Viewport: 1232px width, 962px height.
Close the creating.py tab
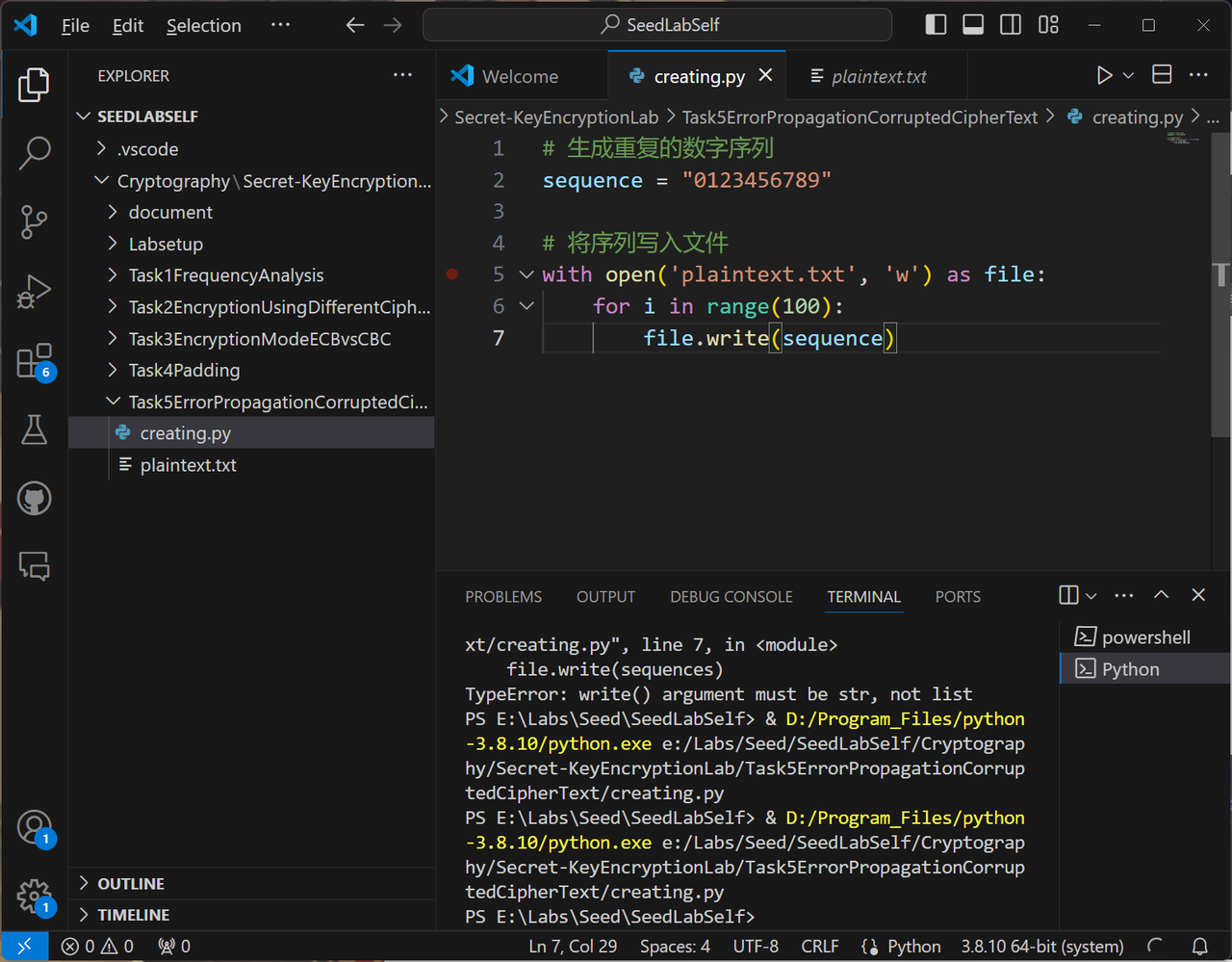(766, 75)
